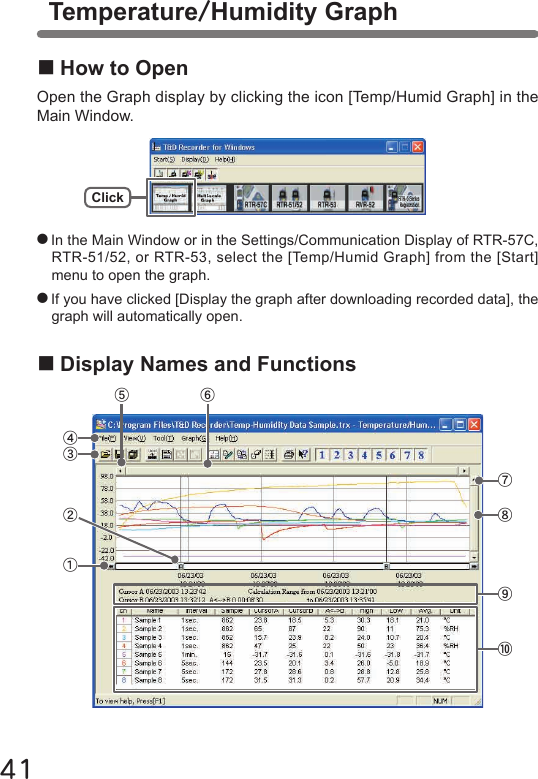Click the Cursor A marker below graph
The image size is (538, 779).
pos(181,566)
